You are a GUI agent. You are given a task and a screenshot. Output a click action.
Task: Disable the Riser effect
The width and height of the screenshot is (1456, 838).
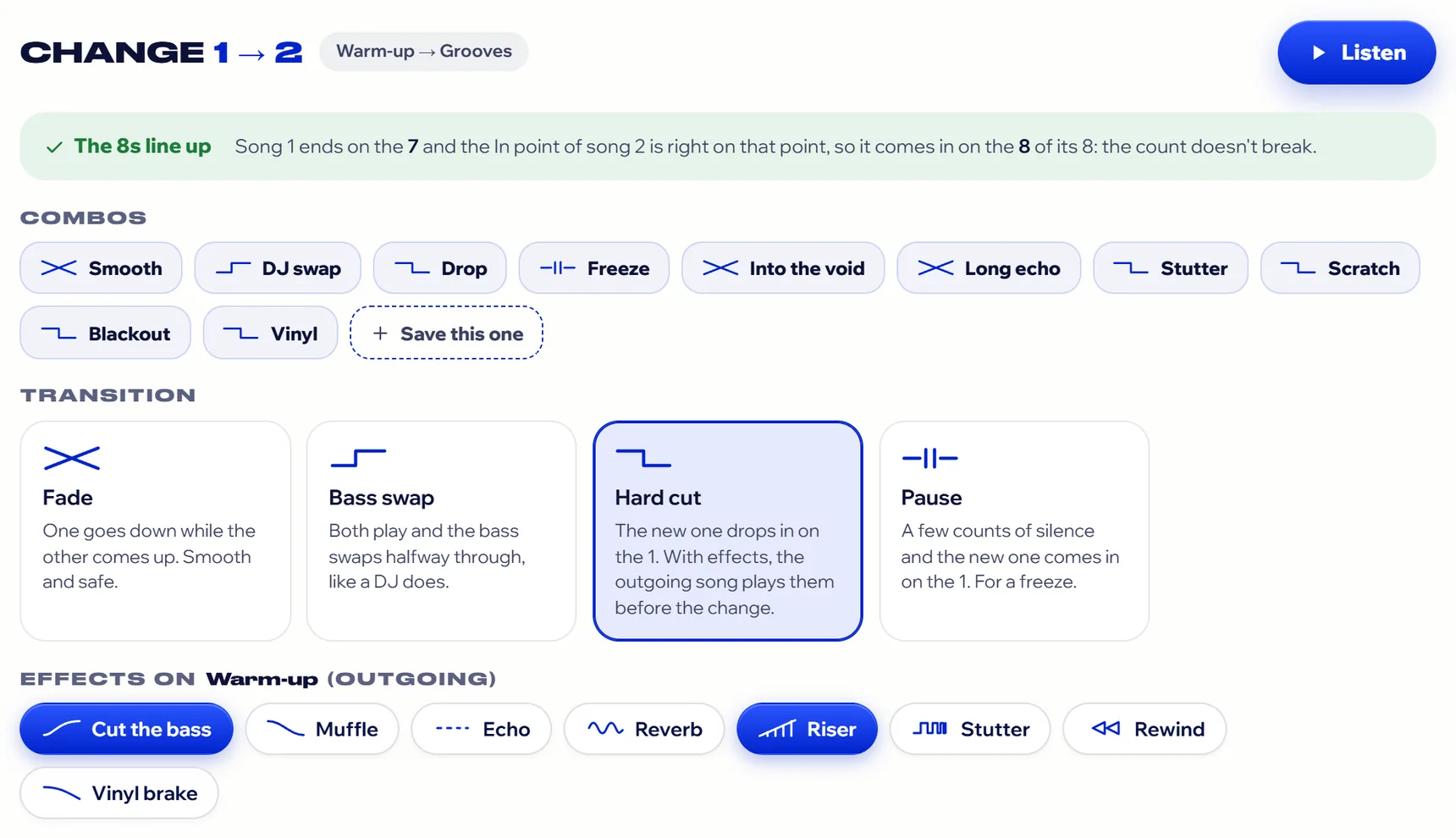tap(807, 729)
